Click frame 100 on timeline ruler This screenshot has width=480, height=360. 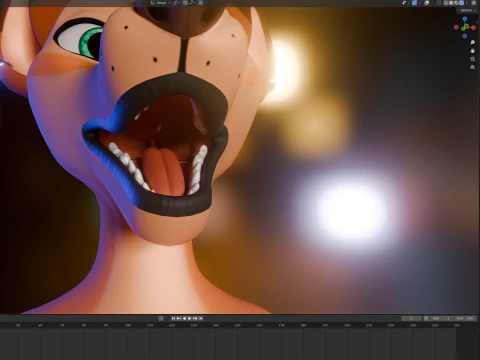[x=128, y=325]
